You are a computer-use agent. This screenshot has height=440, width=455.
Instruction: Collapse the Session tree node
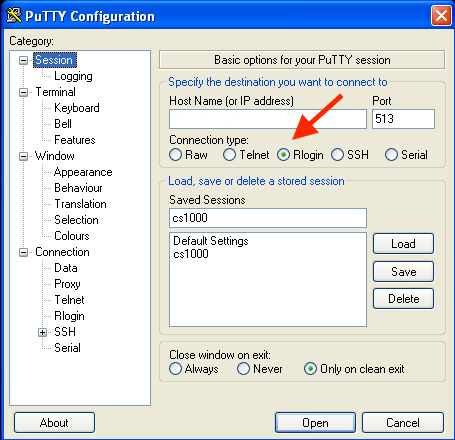point(23,60)
